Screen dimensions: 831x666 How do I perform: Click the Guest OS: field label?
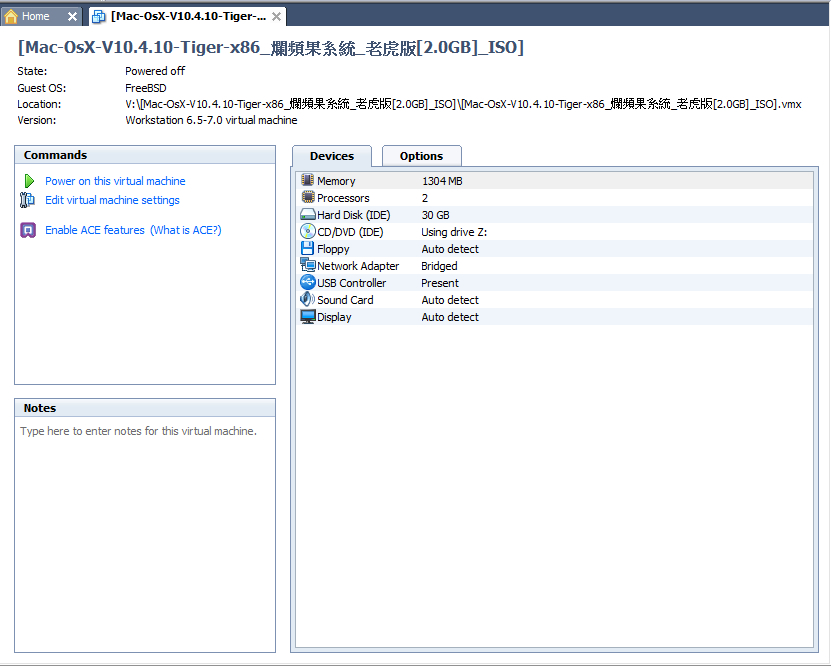coord(41,88)
